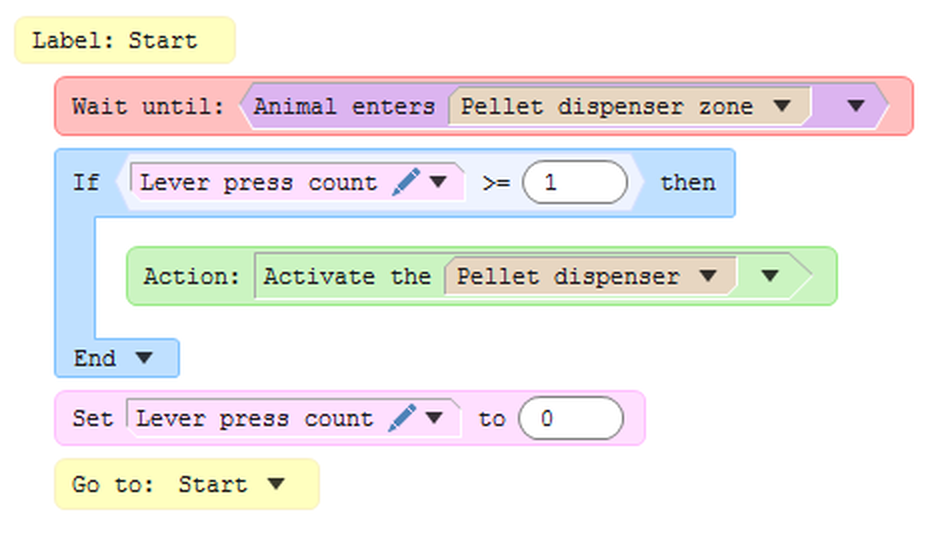
Task: Open Lever press count dropdown in Set block
Action: click(x=434, y=418)
